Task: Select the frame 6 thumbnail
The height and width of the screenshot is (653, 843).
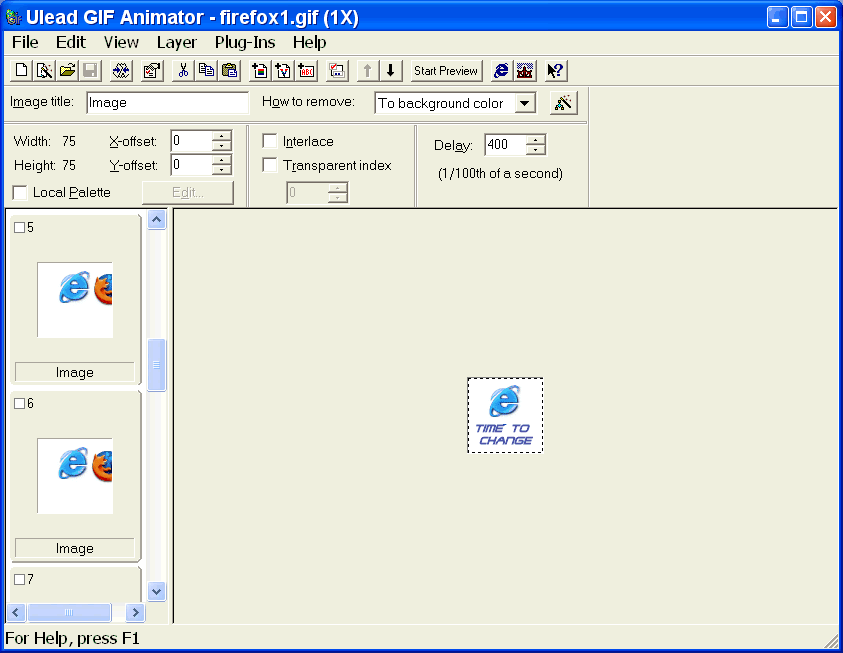Action: coord(75,476)
